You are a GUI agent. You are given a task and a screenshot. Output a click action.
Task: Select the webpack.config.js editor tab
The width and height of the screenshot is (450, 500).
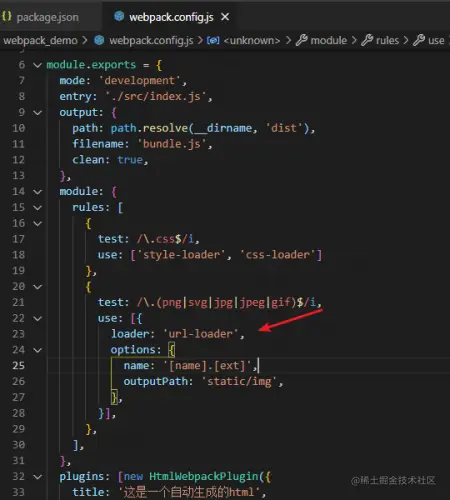tap(171, 17)
